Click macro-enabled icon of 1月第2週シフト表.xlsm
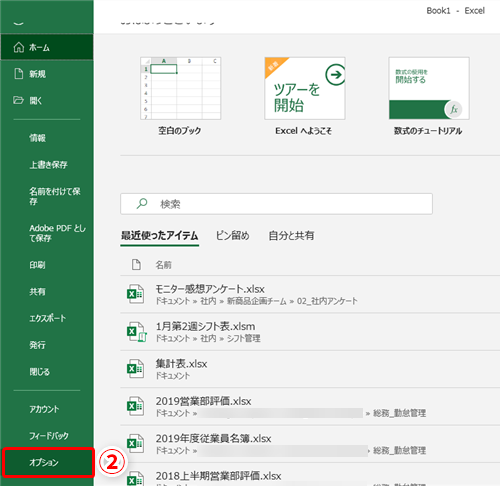Image resolution: width=500 pixels, height=486 pixels. click(x=136, y=331)
